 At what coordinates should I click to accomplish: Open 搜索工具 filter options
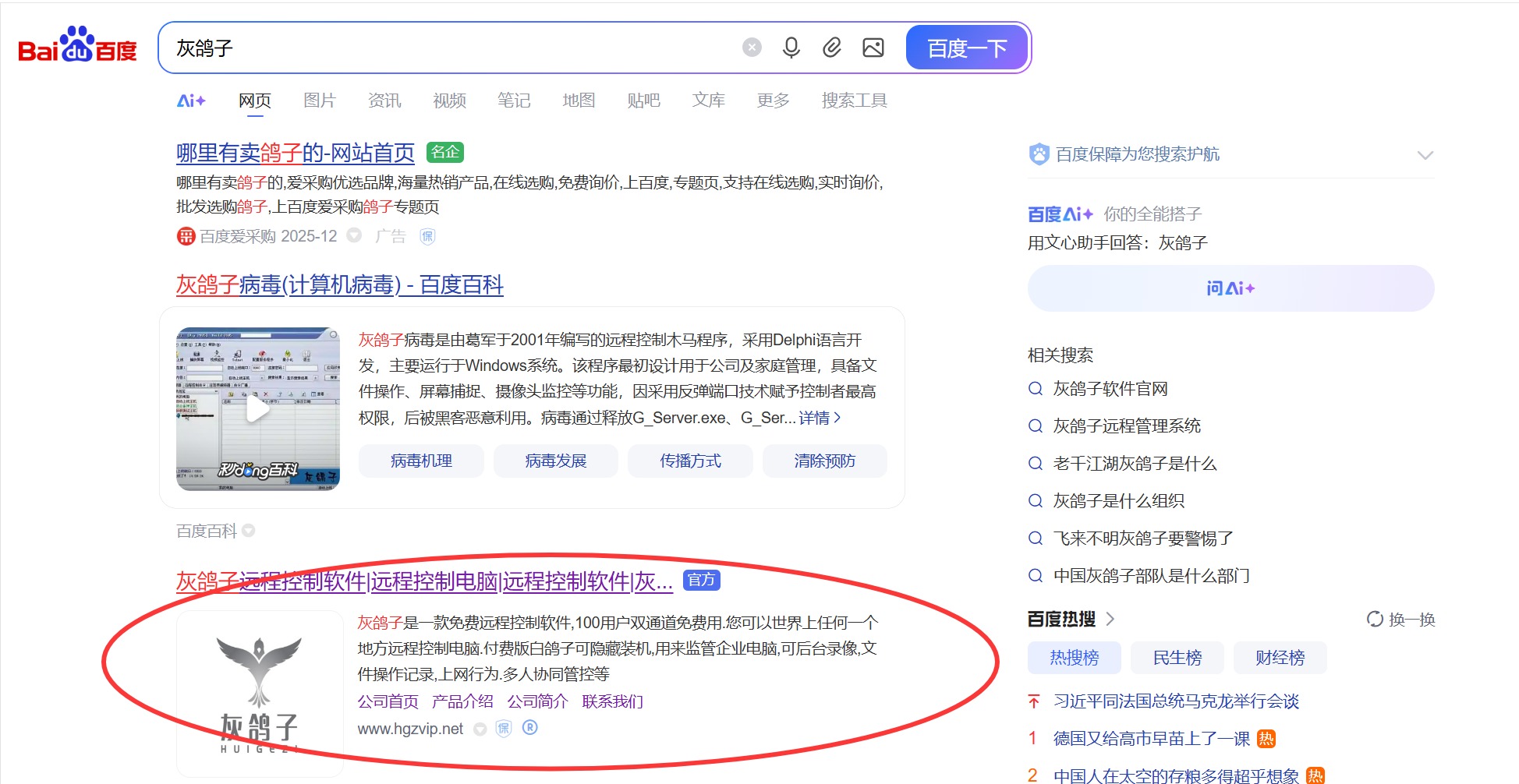[854, 101]
